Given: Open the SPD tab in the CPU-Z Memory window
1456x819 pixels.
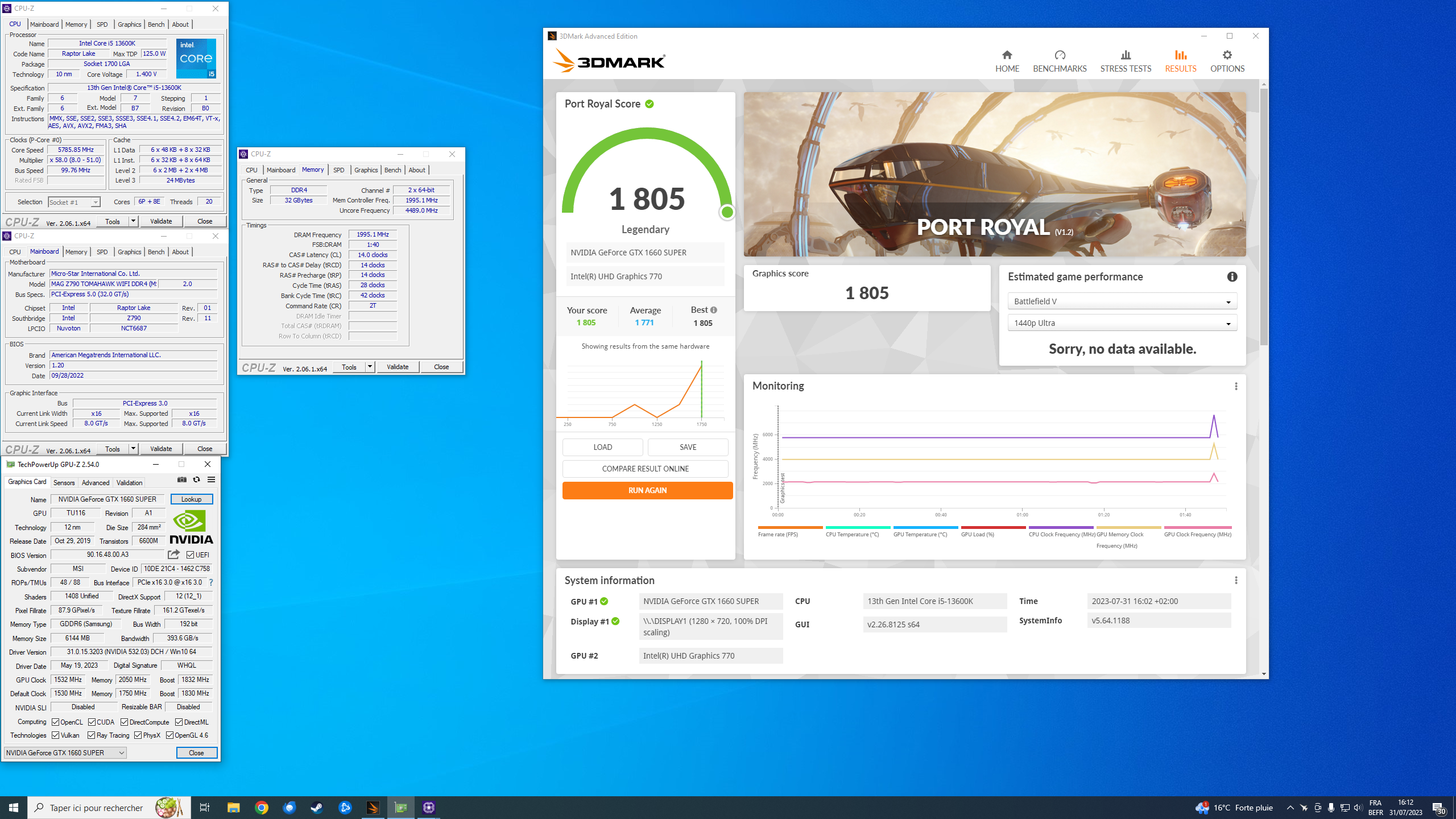Looking at the screenshot, I should pos(338,170).
